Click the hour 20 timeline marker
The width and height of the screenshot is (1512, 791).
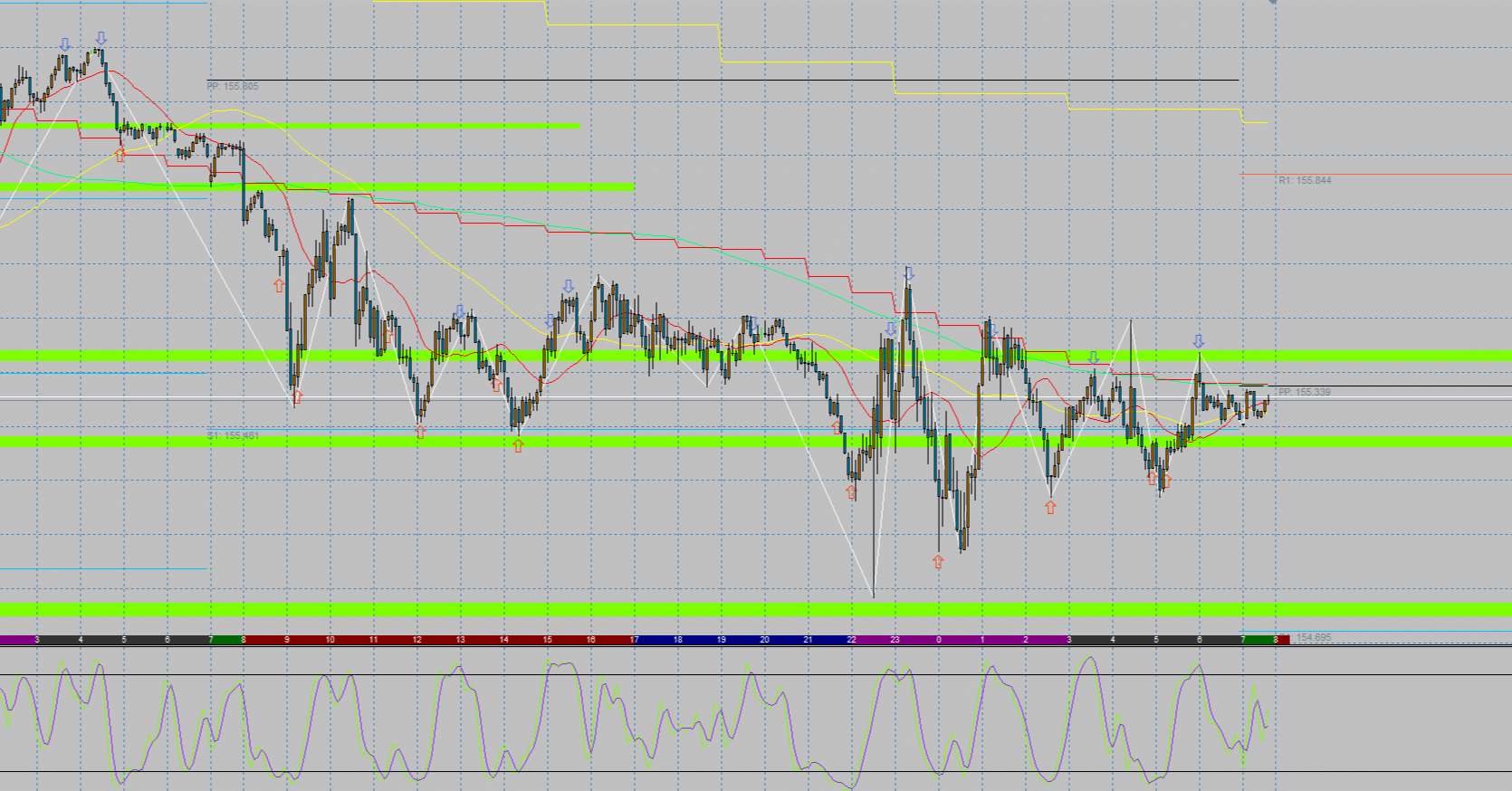765,640
